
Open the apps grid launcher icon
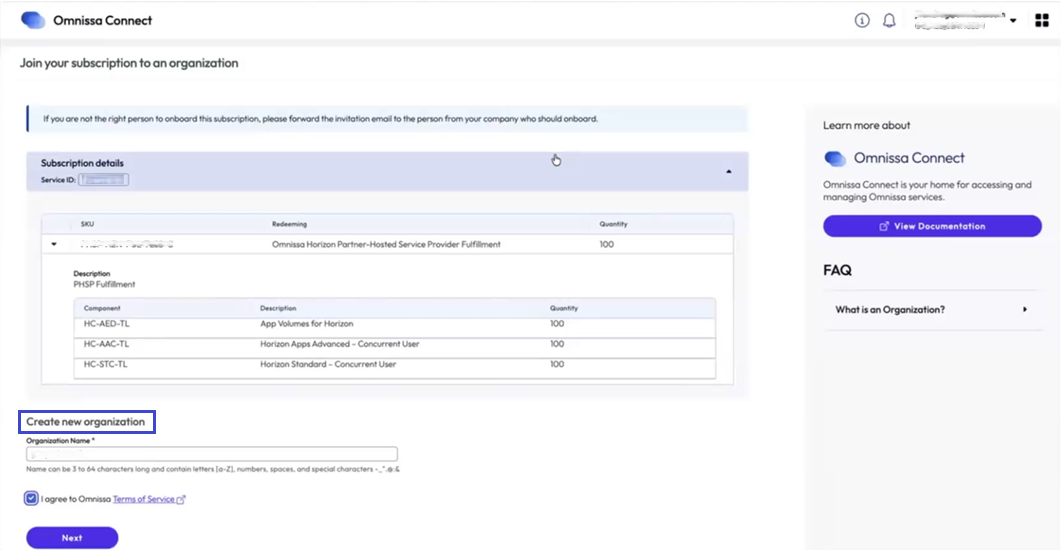coord(1042,20)
